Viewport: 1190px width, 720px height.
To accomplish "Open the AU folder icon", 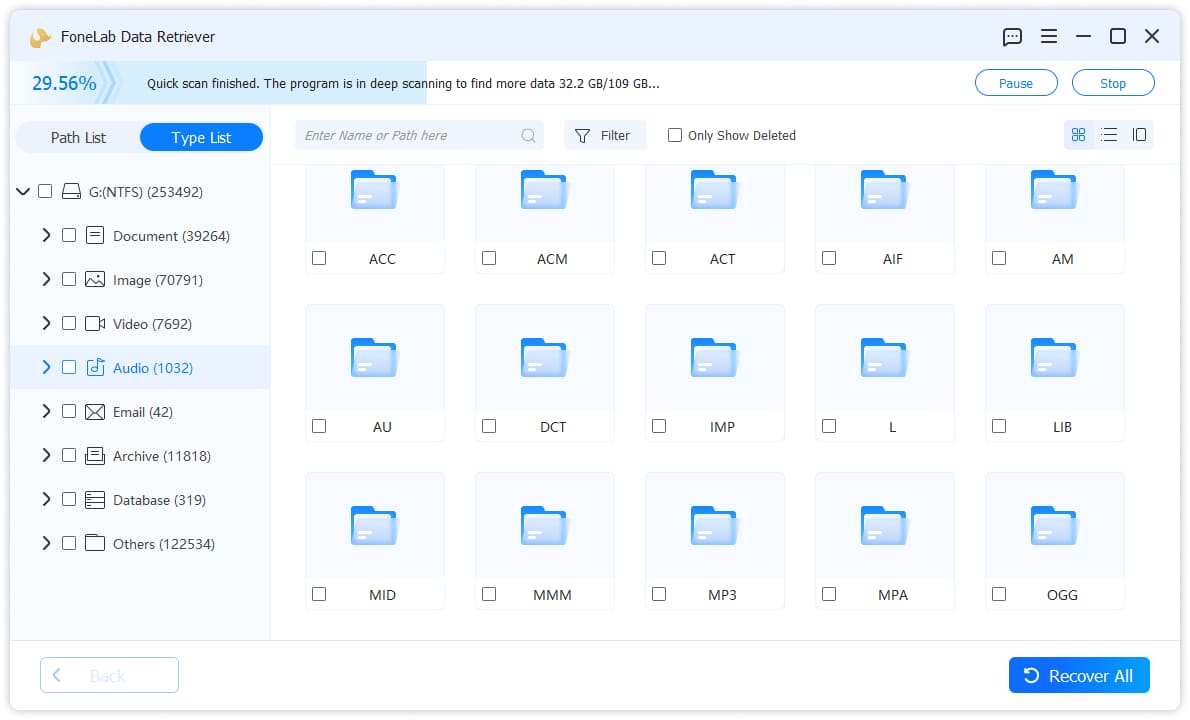I will (x=373, y=357).
